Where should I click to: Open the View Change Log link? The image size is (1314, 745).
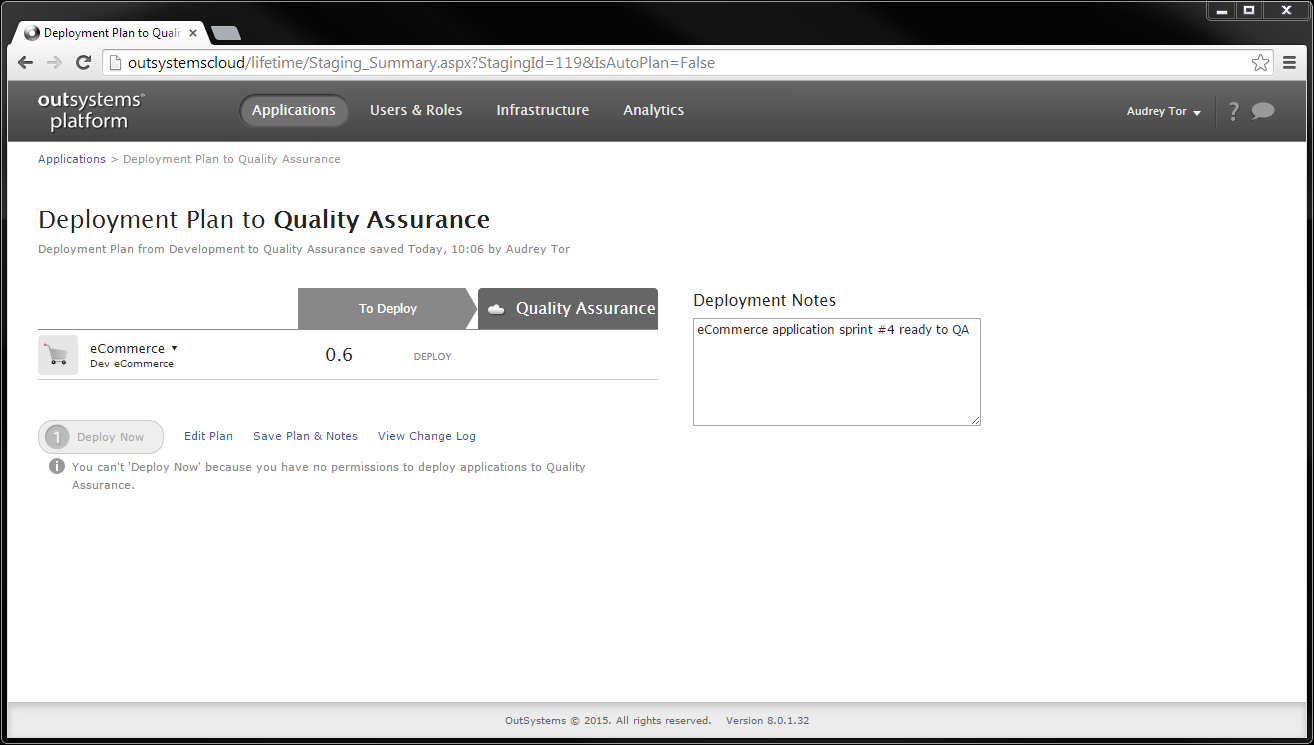pos(427,436)
